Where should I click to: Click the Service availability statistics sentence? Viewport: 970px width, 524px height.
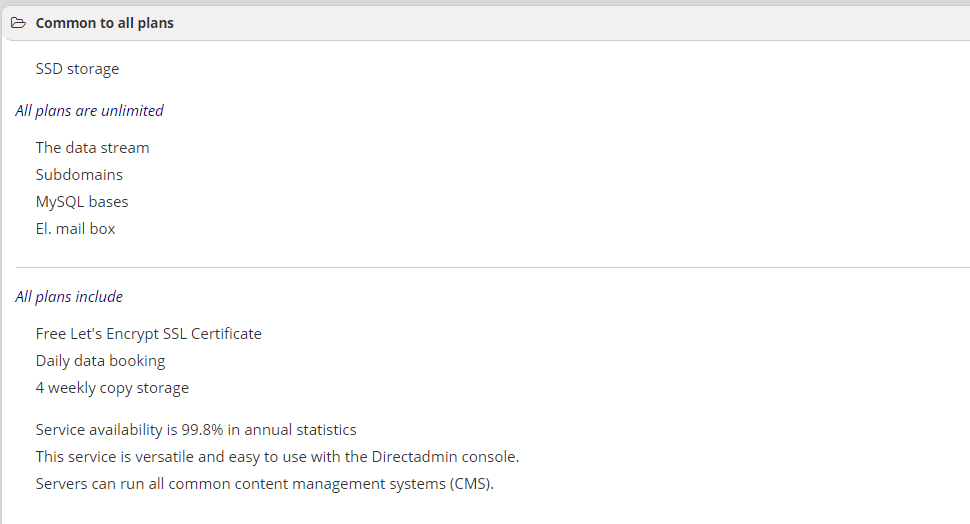(x=196, y=430)
